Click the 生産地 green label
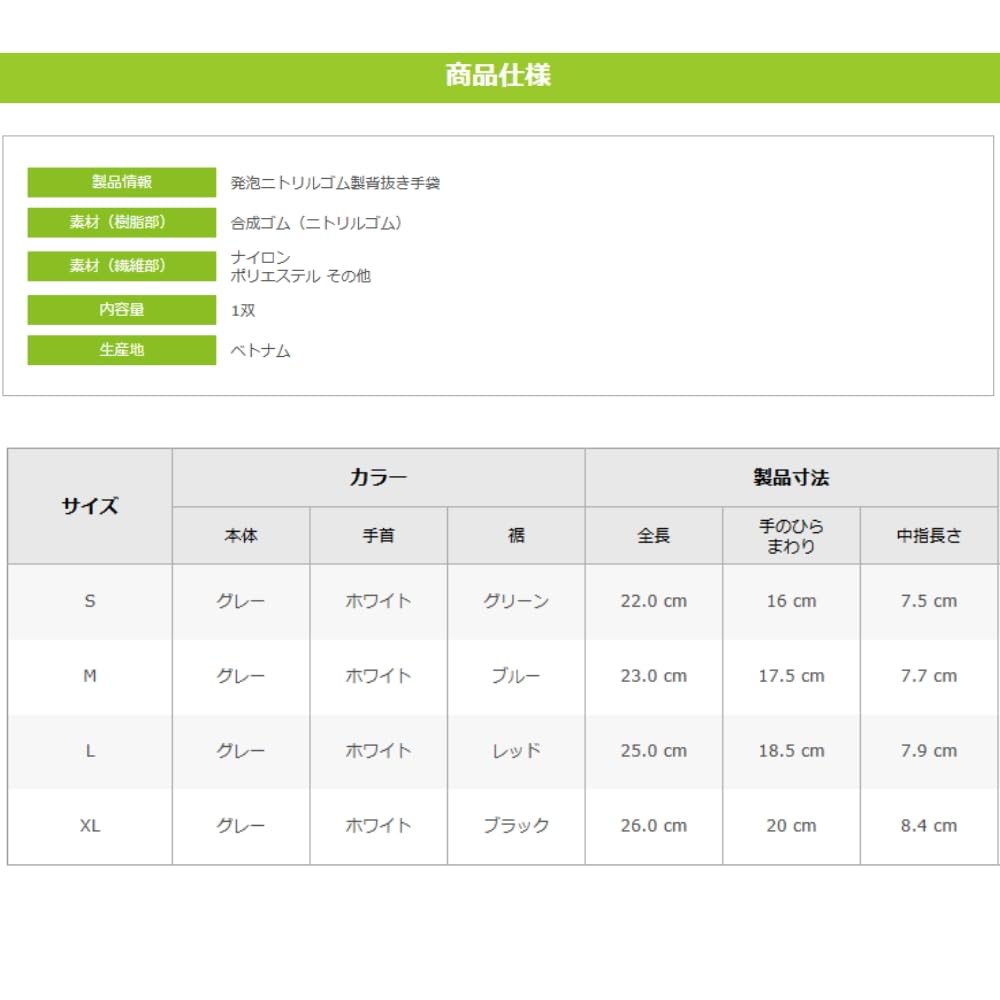The width and height of the screenshot is (1000, 1000). click(x=121, y=351)
